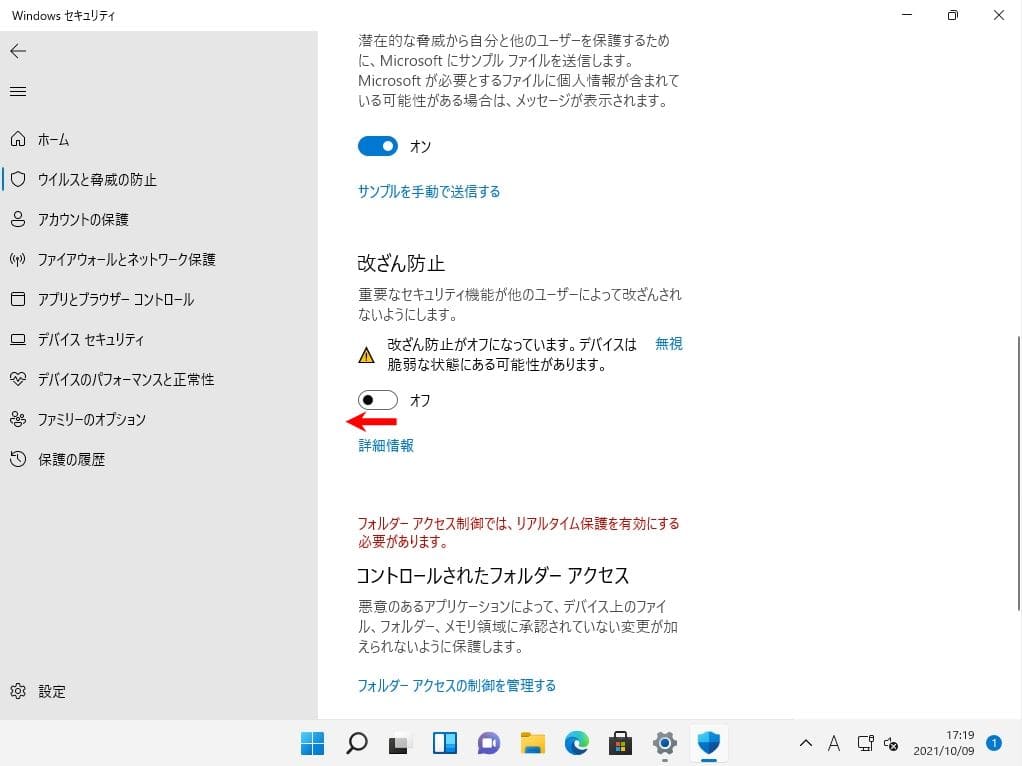Screen dimensions: 1022x766
Task: Open Widgets panel from taskbar
Action: tap(445, 743)
